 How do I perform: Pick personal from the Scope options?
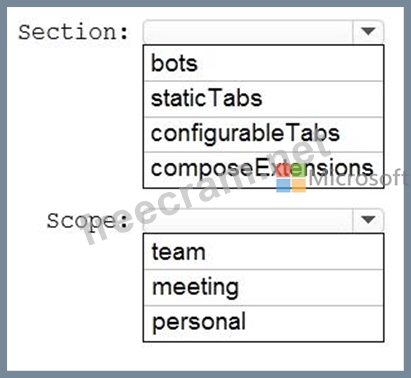tap(263, 323)
